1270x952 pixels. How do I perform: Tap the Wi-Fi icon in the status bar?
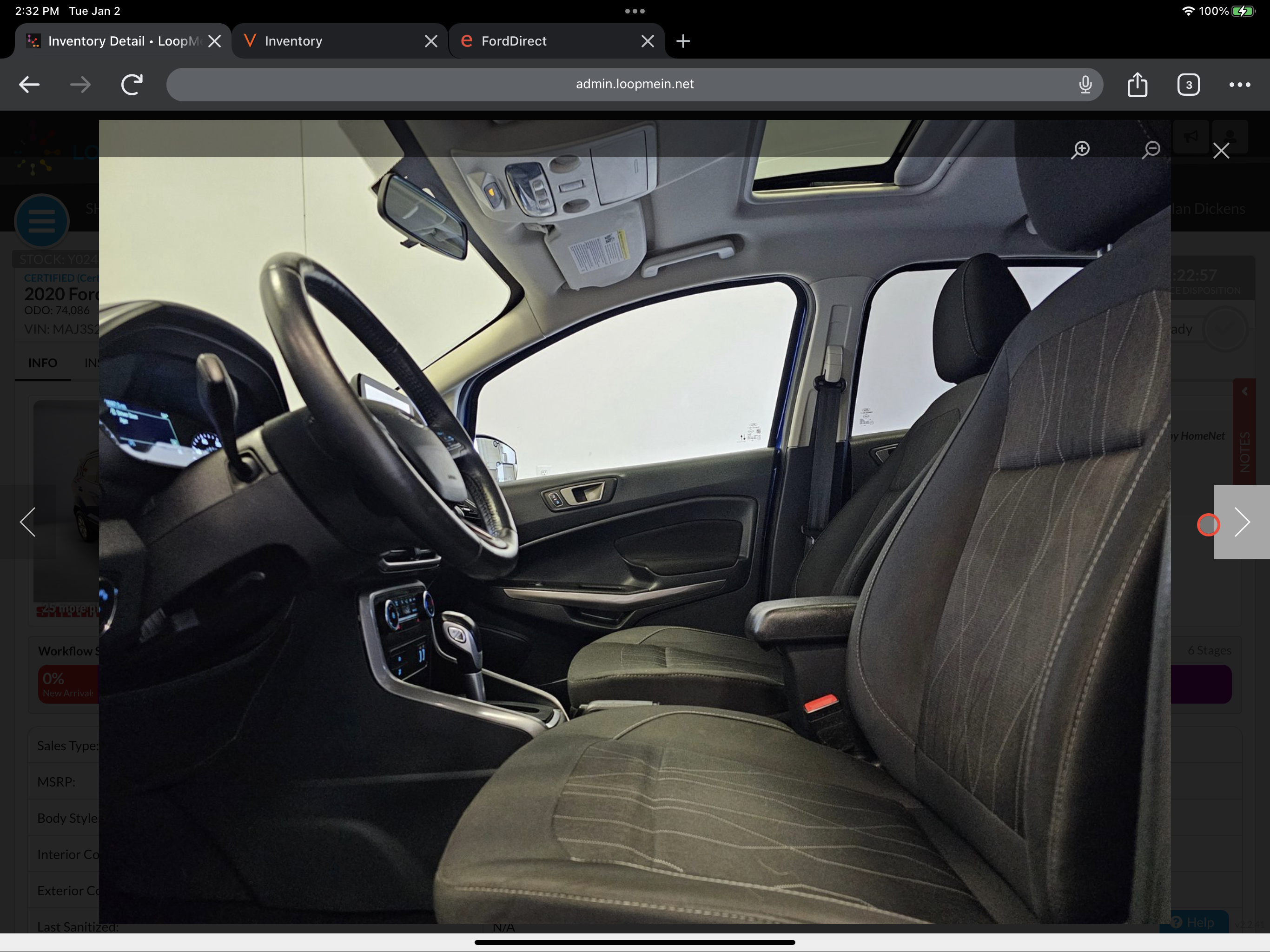coord(1188,11)
